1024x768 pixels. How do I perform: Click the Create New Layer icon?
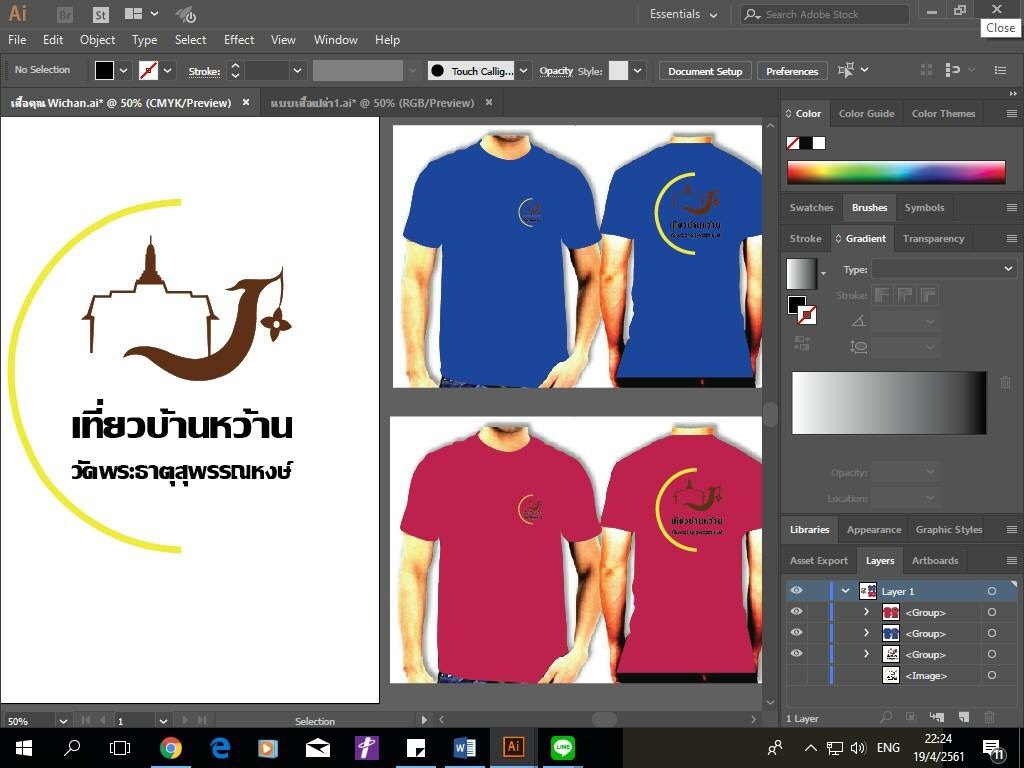point(964,718)
